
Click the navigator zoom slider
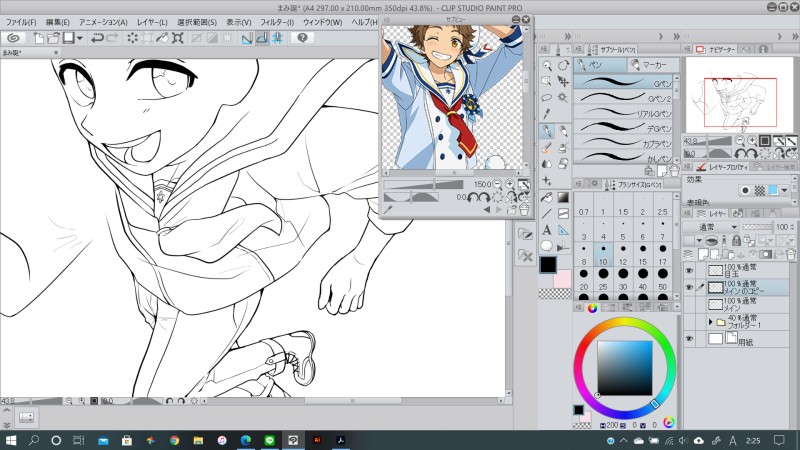707,141
